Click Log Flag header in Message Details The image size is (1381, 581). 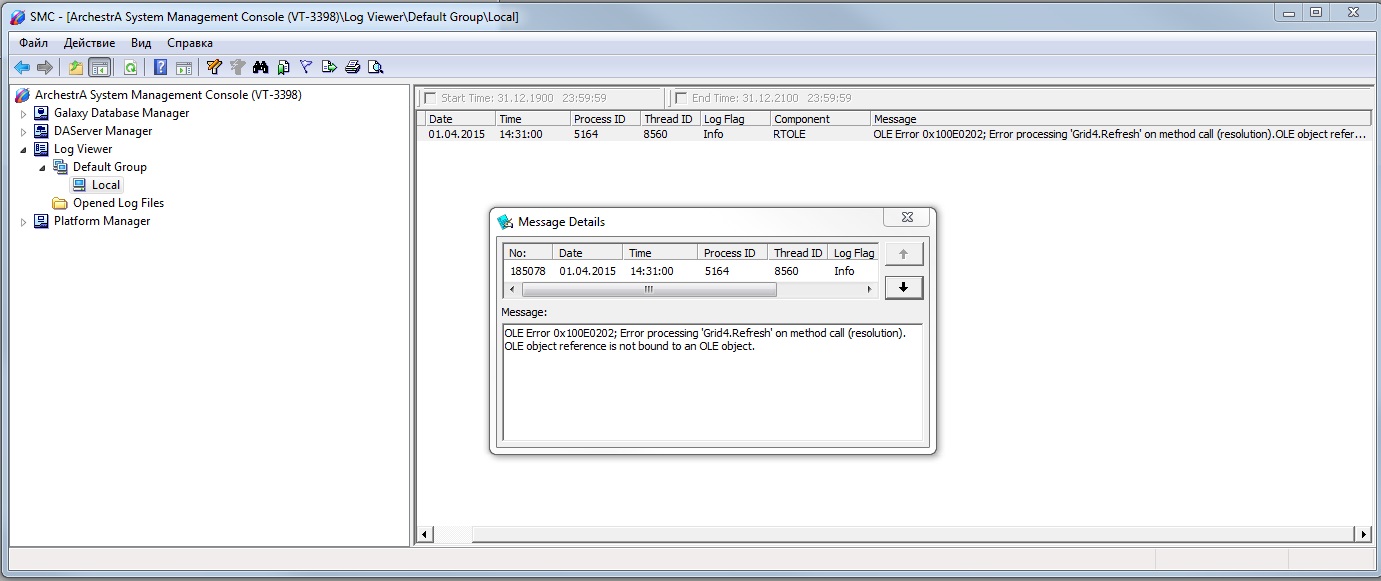tap(853, 253)
